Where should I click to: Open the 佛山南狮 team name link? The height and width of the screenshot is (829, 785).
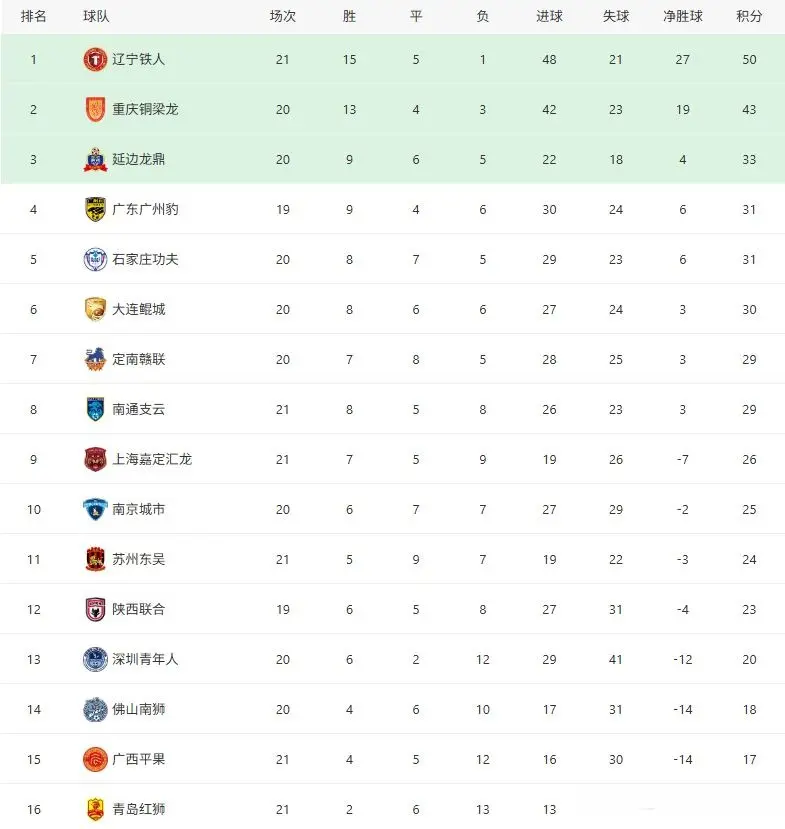(138, 710)
